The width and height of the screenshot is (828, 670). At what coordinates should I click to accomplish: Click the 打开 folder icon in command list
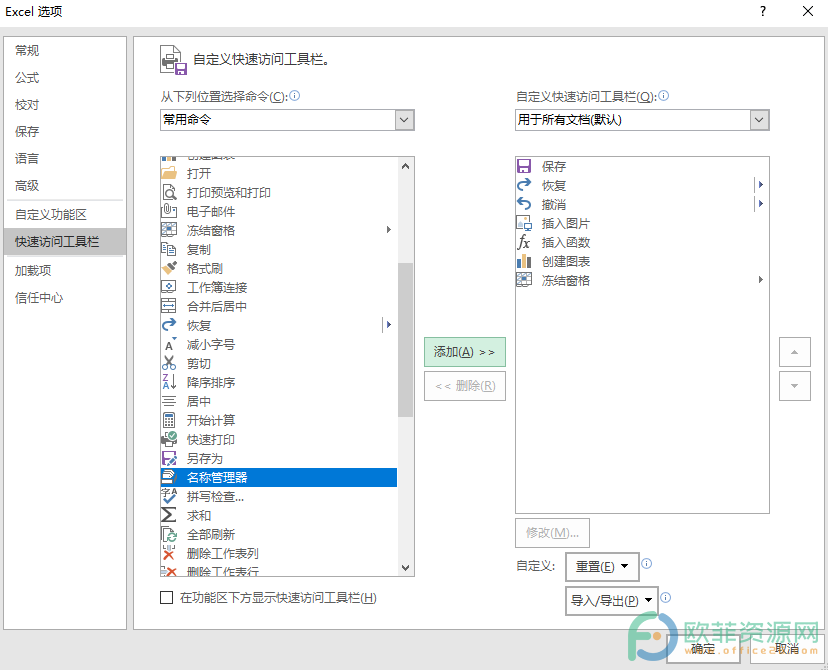169,173
